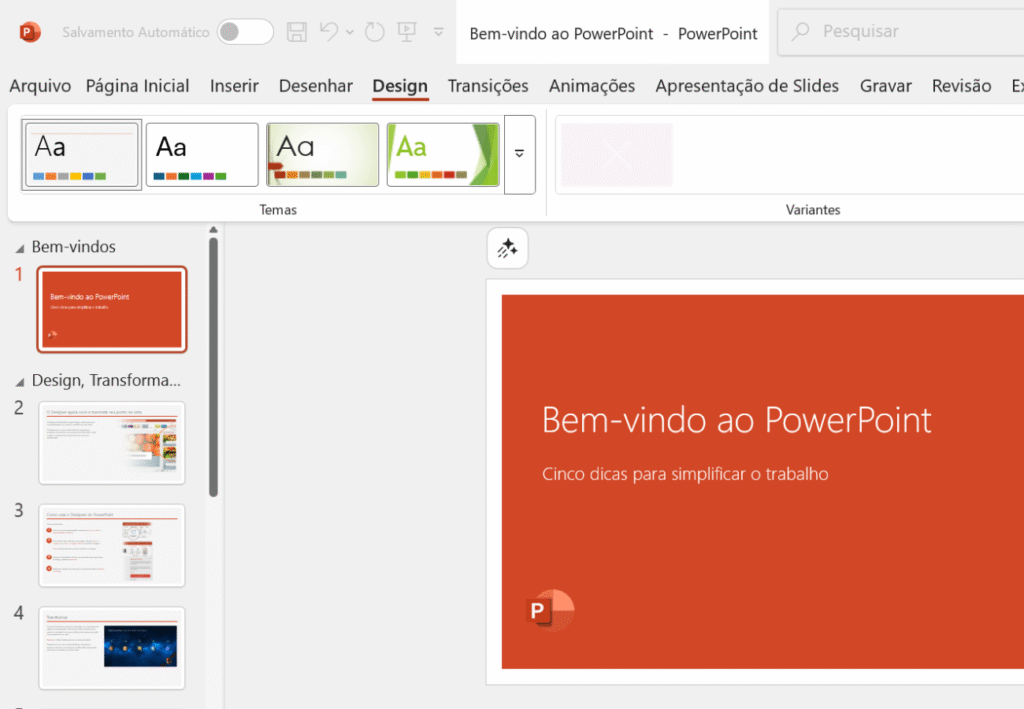The height and width of the screenshot is (709, 1024).
Task: Expand the Temas gallery more arrow
Action: click(519, 155)
